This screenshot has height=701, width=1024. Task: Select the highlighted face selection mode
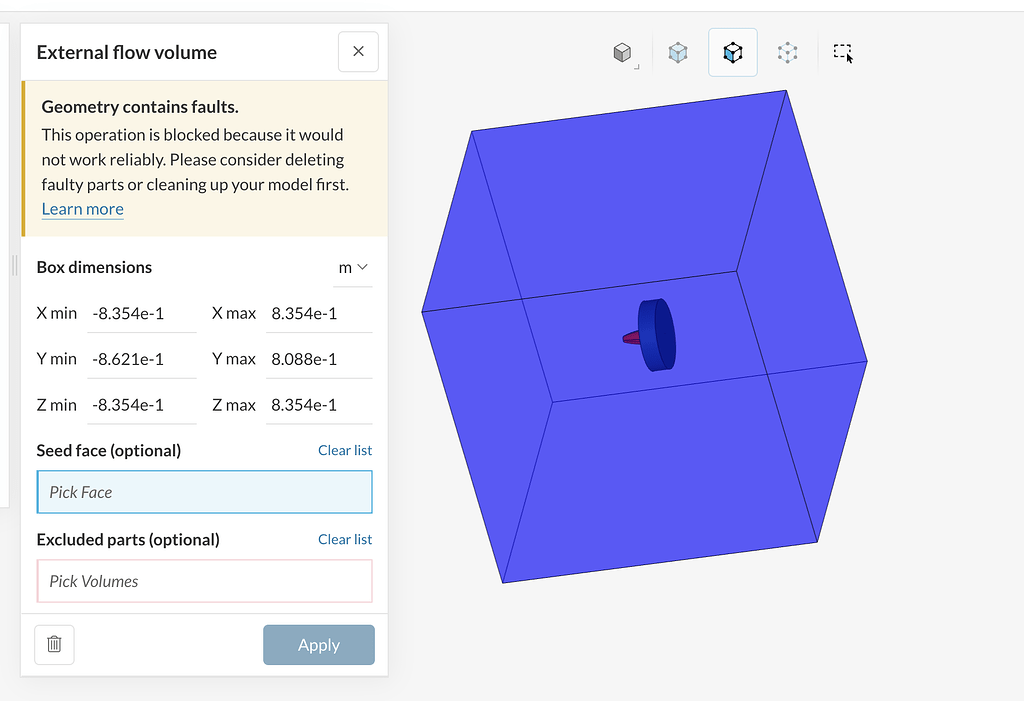tap(733, 52)
